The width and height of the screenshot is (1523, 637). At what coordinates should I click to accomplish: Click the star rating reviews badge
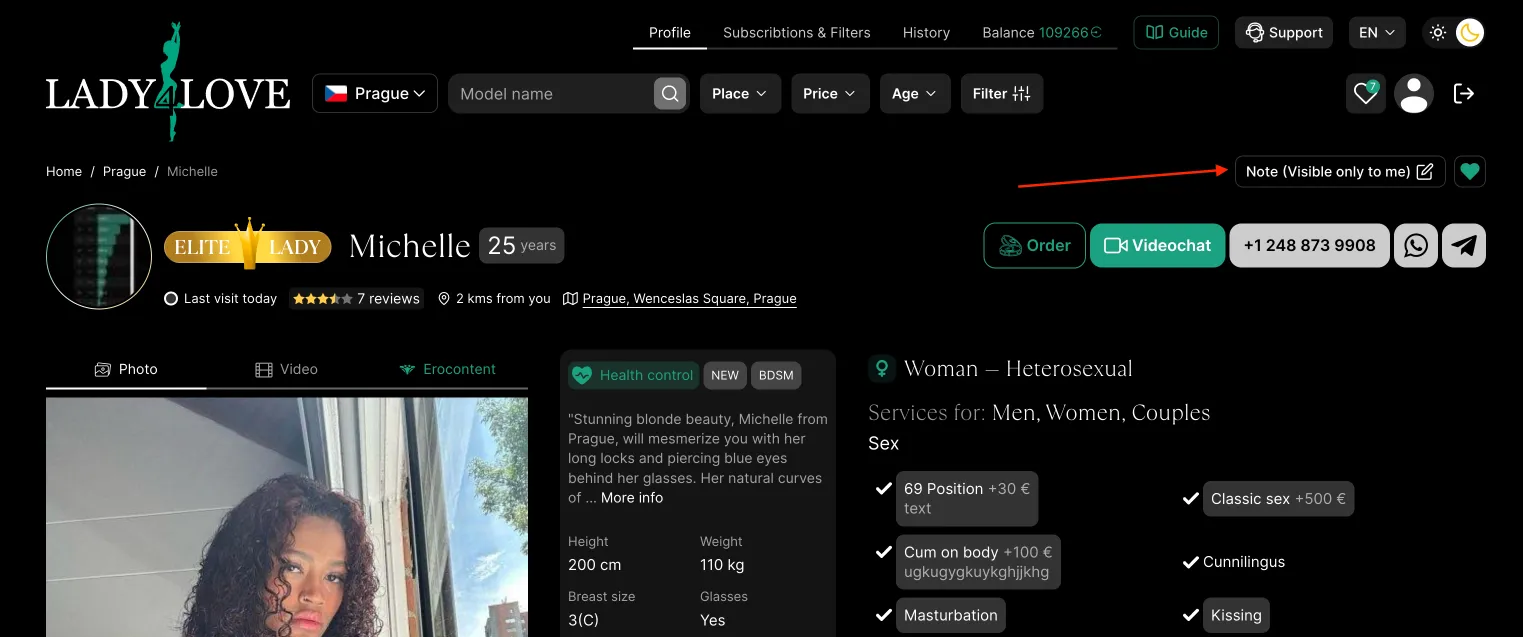356,299
